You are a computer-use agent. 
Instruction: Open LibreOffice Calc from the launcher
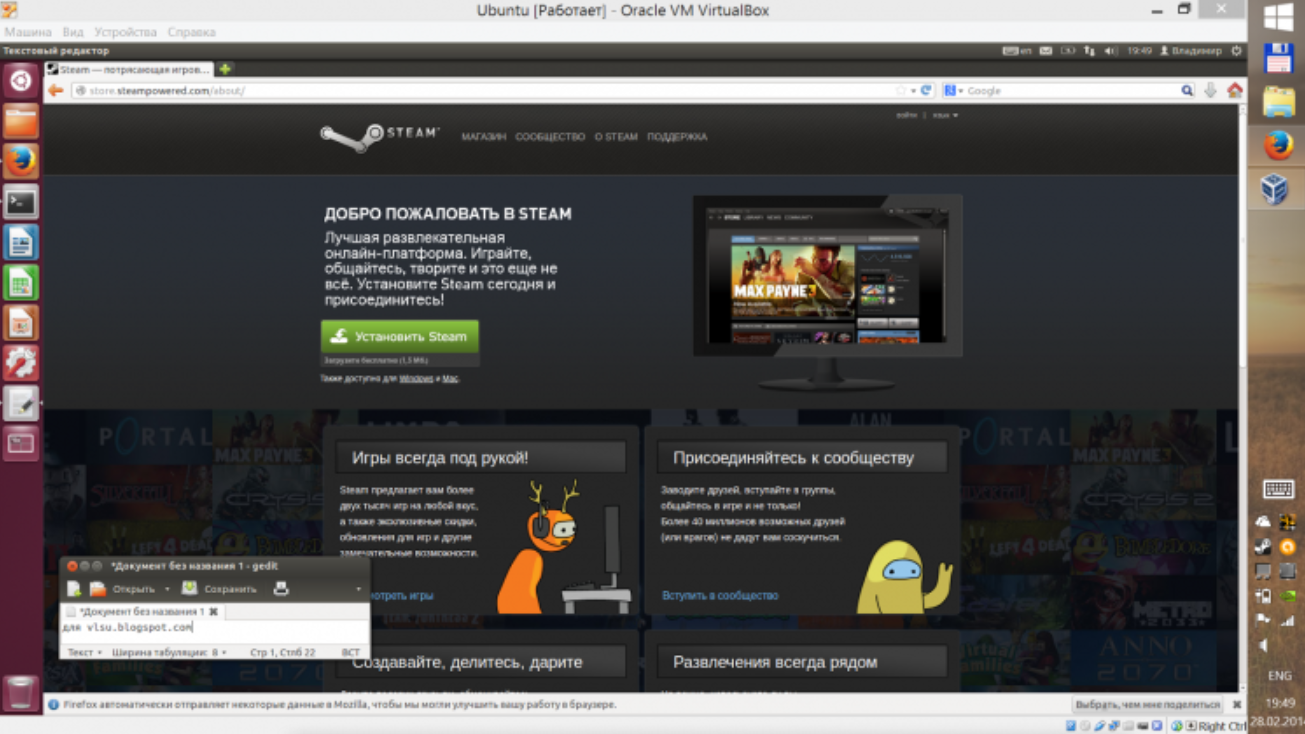[20, 283]
